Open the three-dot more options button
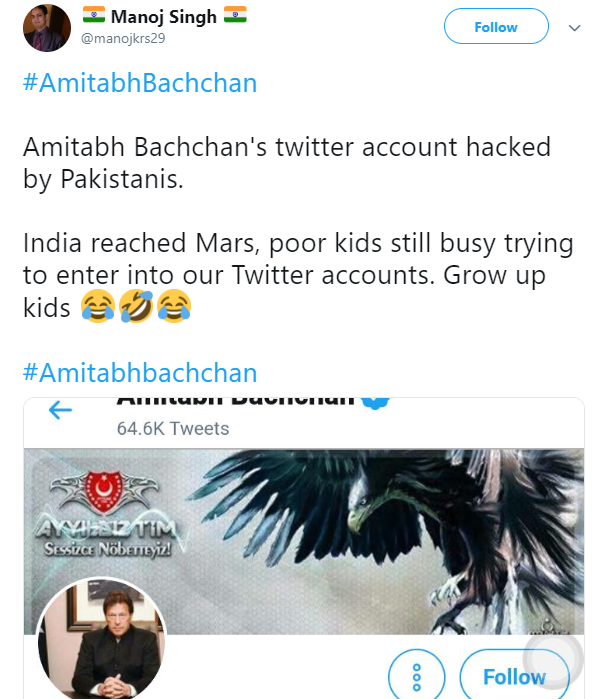Screen dimensions: 608x699 [416, 677]
